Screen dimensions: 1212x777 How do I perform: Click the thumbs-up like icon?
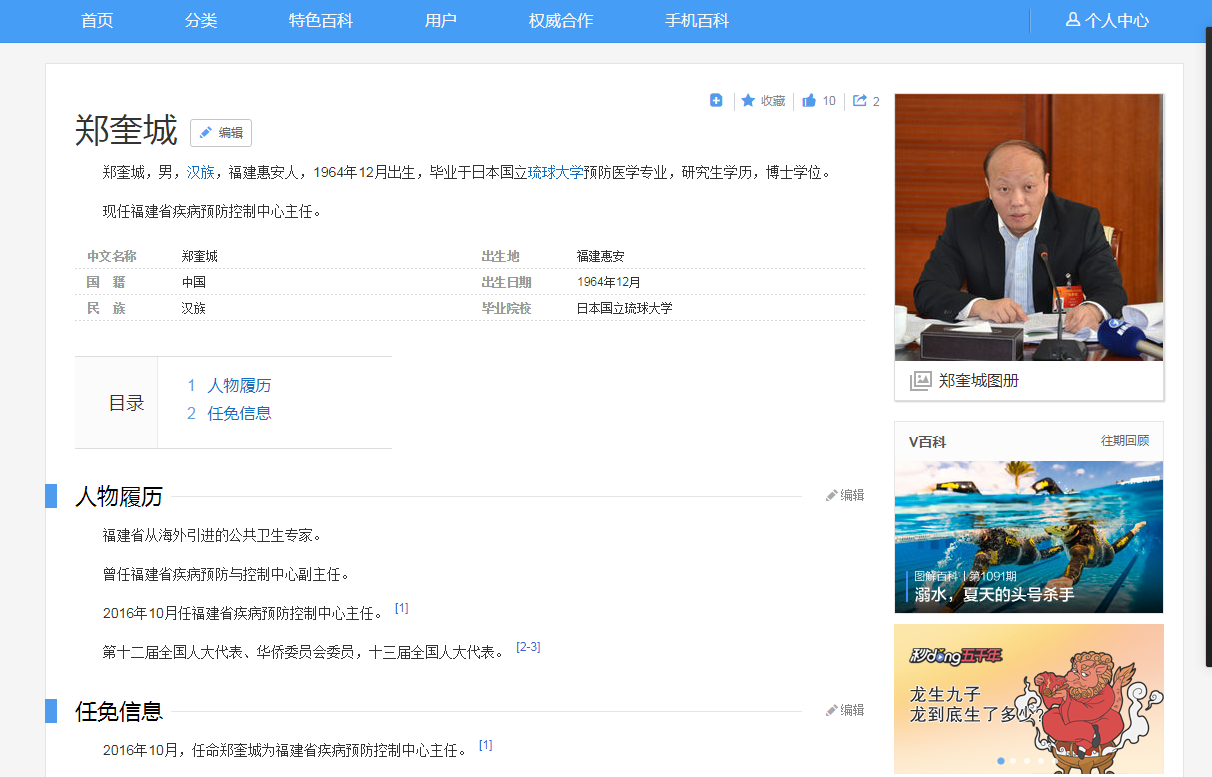tap(809, 101)
